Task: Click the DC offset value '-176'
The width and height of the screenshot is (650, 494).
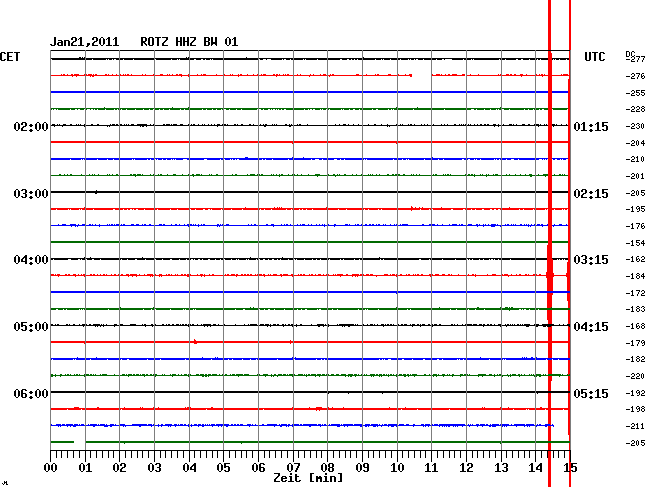Action: [635, 226]
